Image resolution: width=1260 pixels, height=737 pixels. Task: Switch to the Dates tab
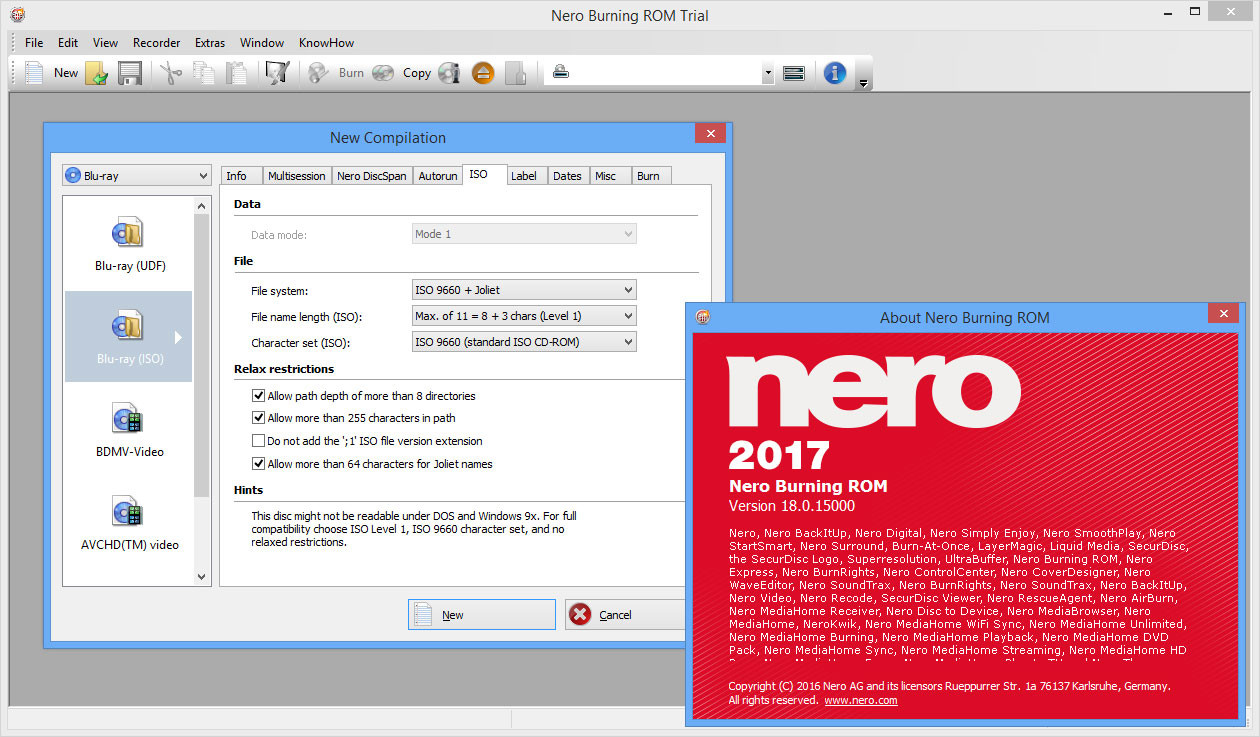567,176
